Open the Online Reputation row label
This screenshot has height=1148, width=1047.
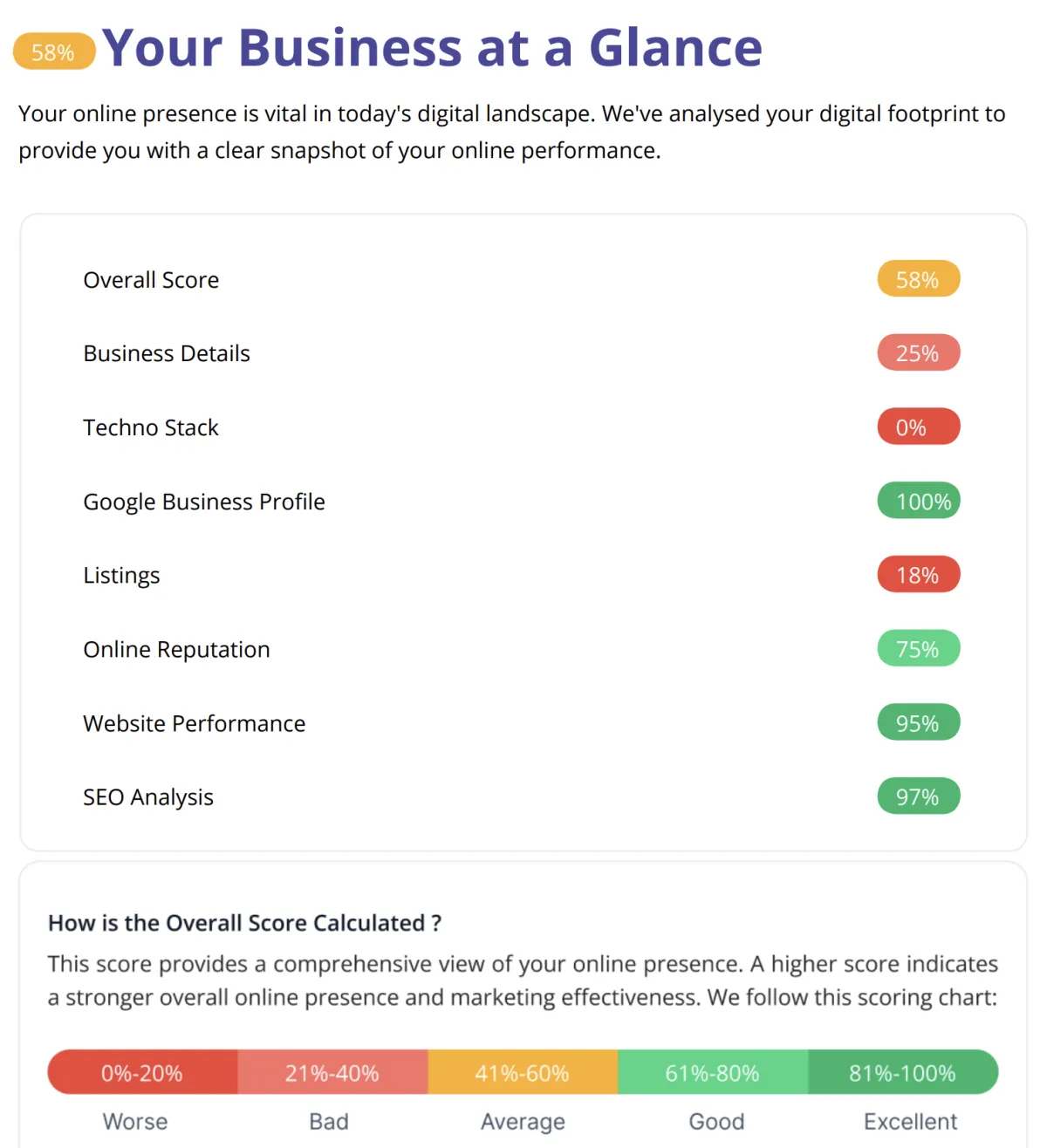pyautogui.click(x=176, y=650)
